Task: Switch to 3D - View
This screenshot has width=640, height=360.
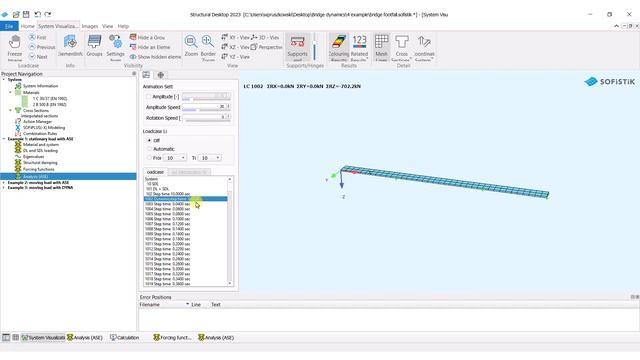Action: tap(265, 37)
